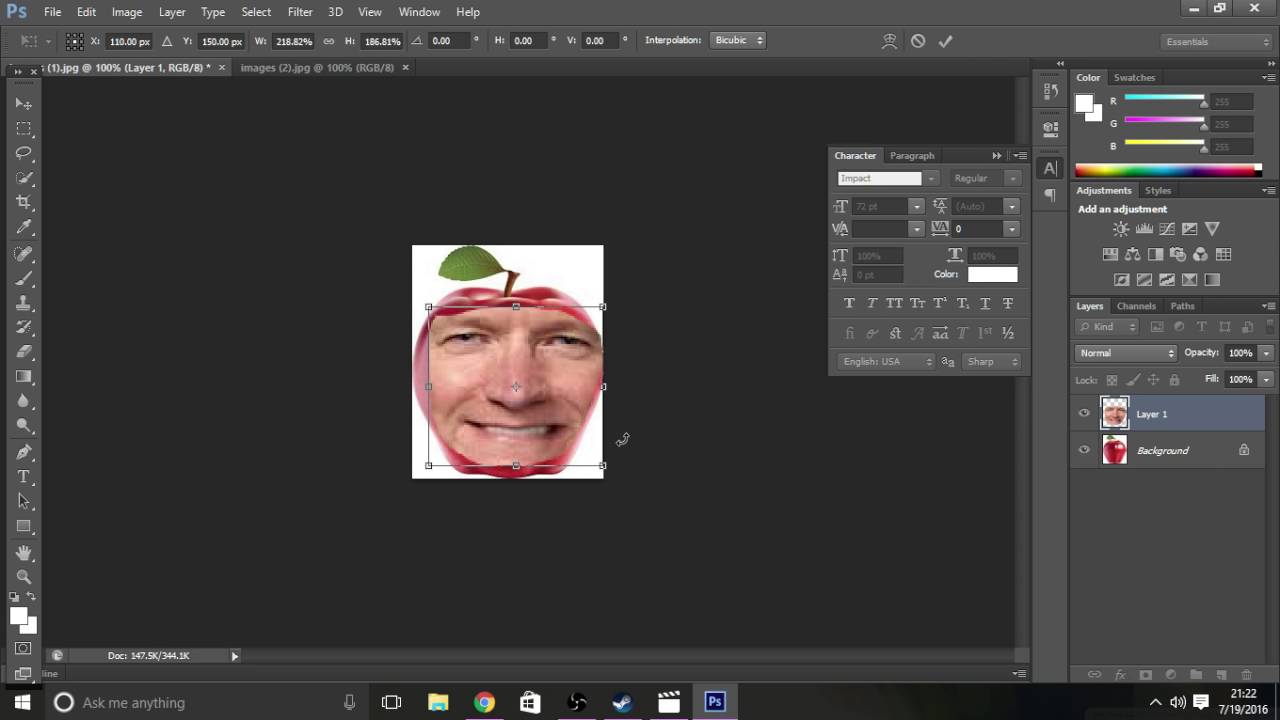Select the Clone Stamp tool
This screenshot has height=720, width=1280.
24,303
